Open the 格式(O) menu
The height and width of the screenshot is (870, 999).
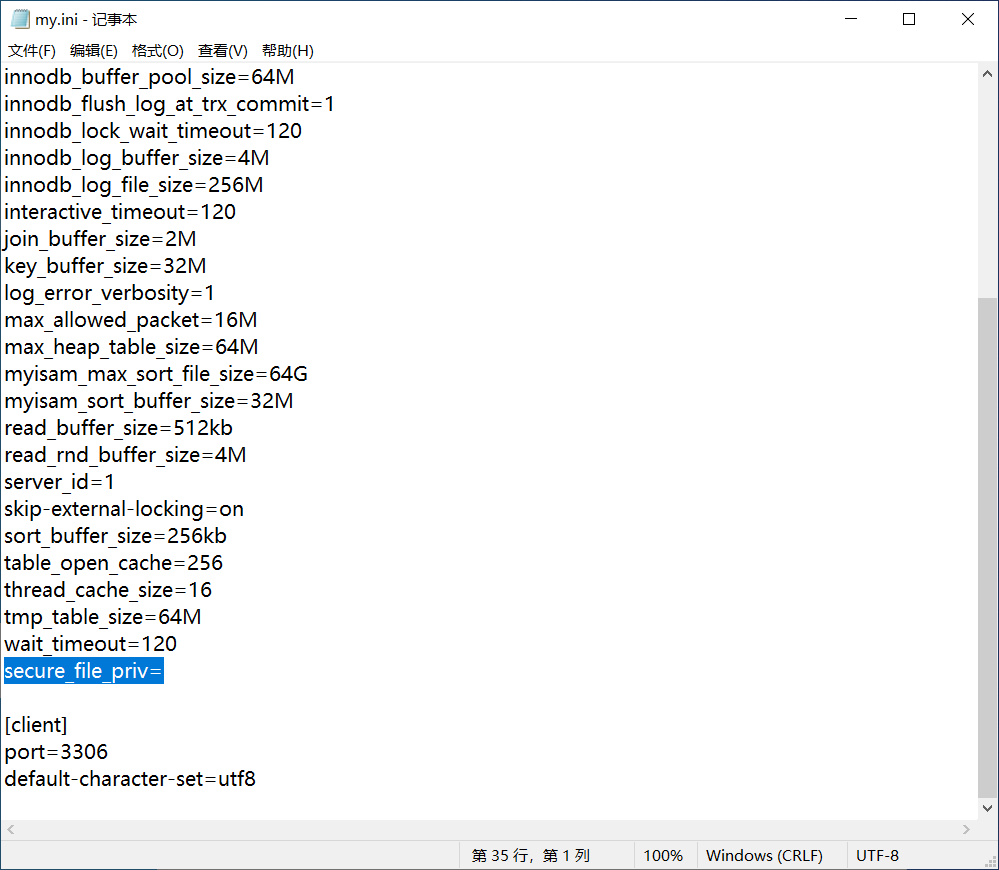tap(158, 51)
